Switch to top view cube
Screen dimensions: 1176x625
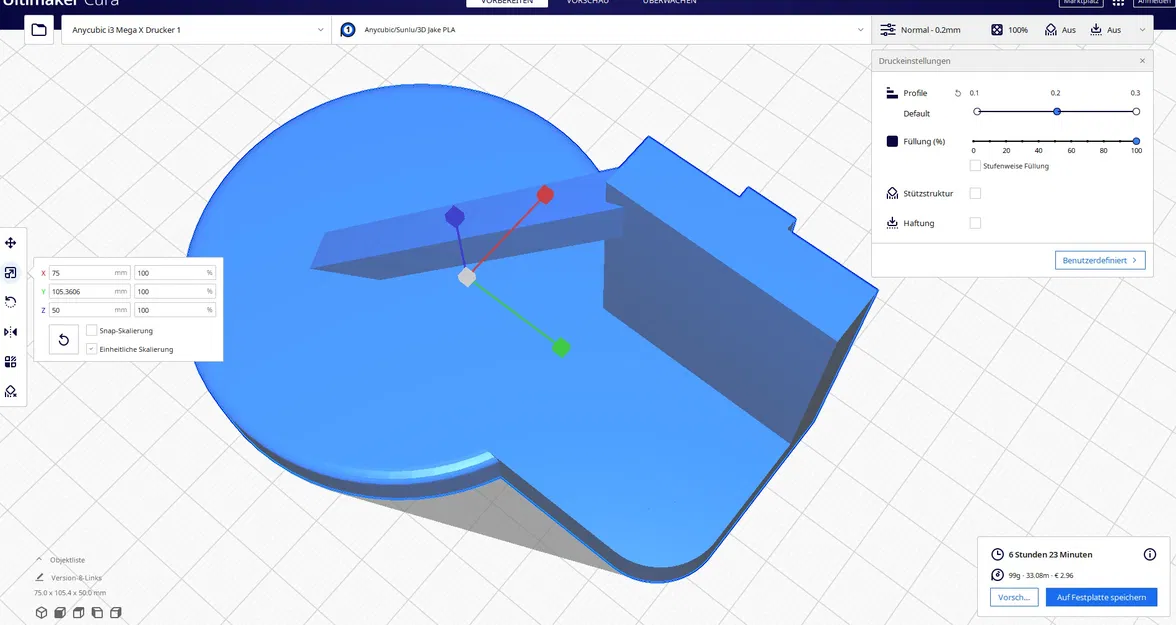(x=79, y=612)
